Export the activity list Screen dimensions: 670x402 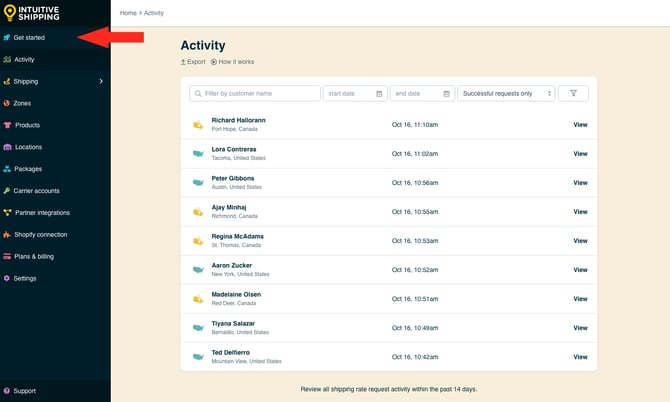(193, 62)
